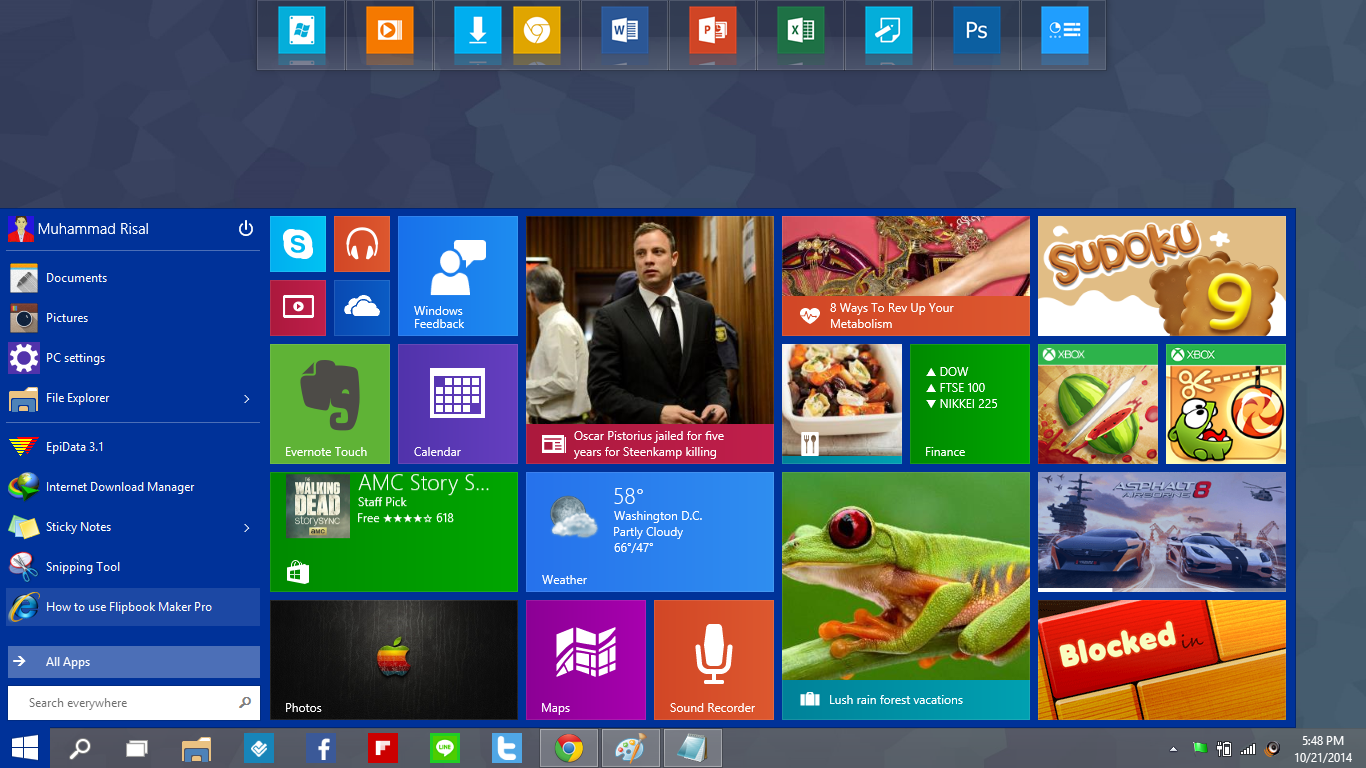Launch PowerPoint from the top dock
1366x768 pixels.
click(x=713, y=30)
